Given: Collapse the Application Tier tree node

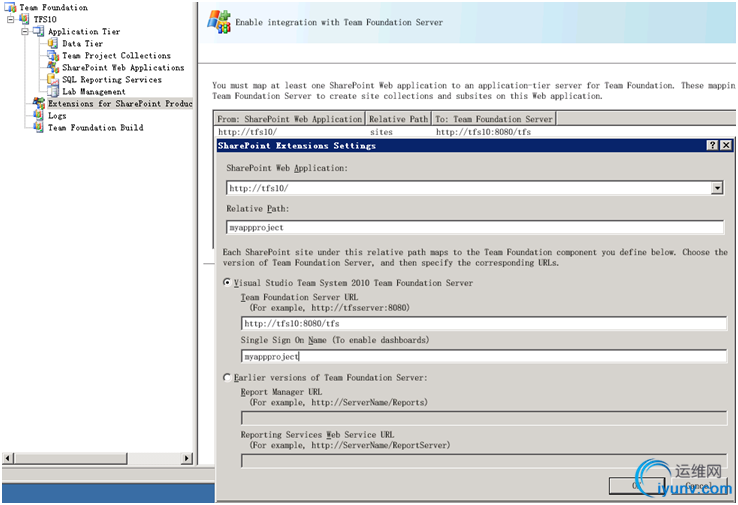Looking at the screenshot, I should [x=24, y=32].
